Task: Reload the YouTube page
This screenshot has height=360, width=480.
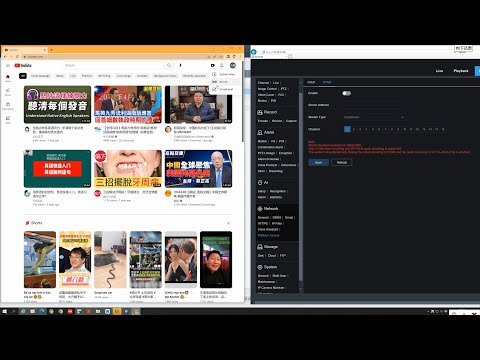Action: tap(17, 56)
